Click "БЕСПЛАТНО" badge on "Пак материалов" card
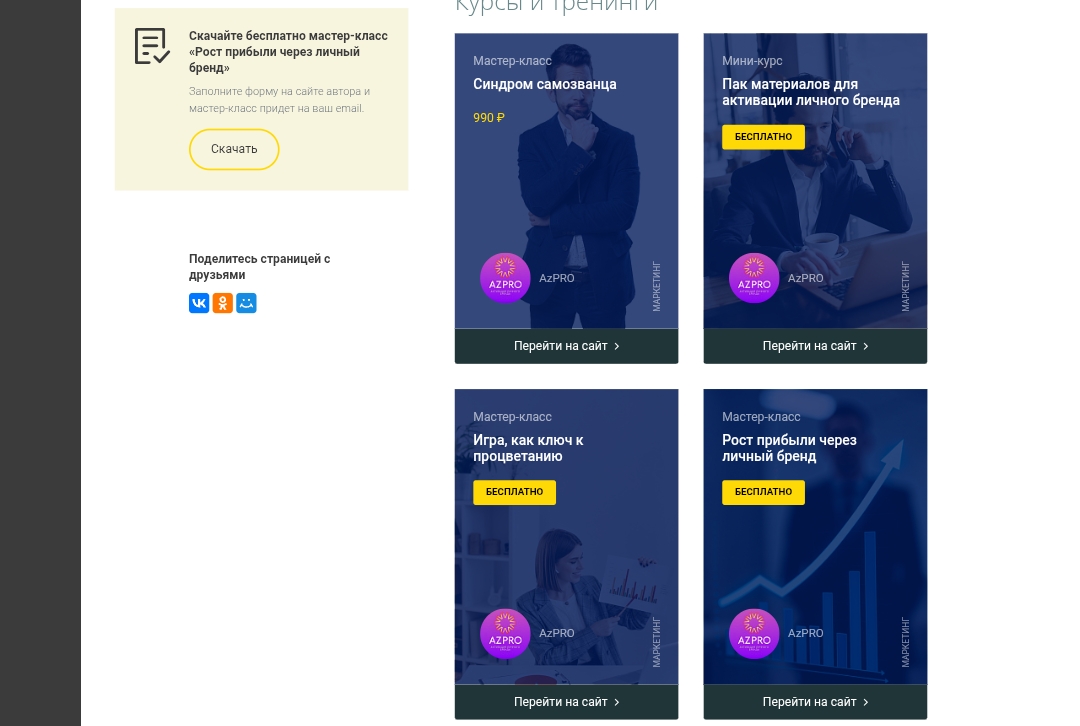Viewport: 1080px width, 726px height. (x=763, y=137)
